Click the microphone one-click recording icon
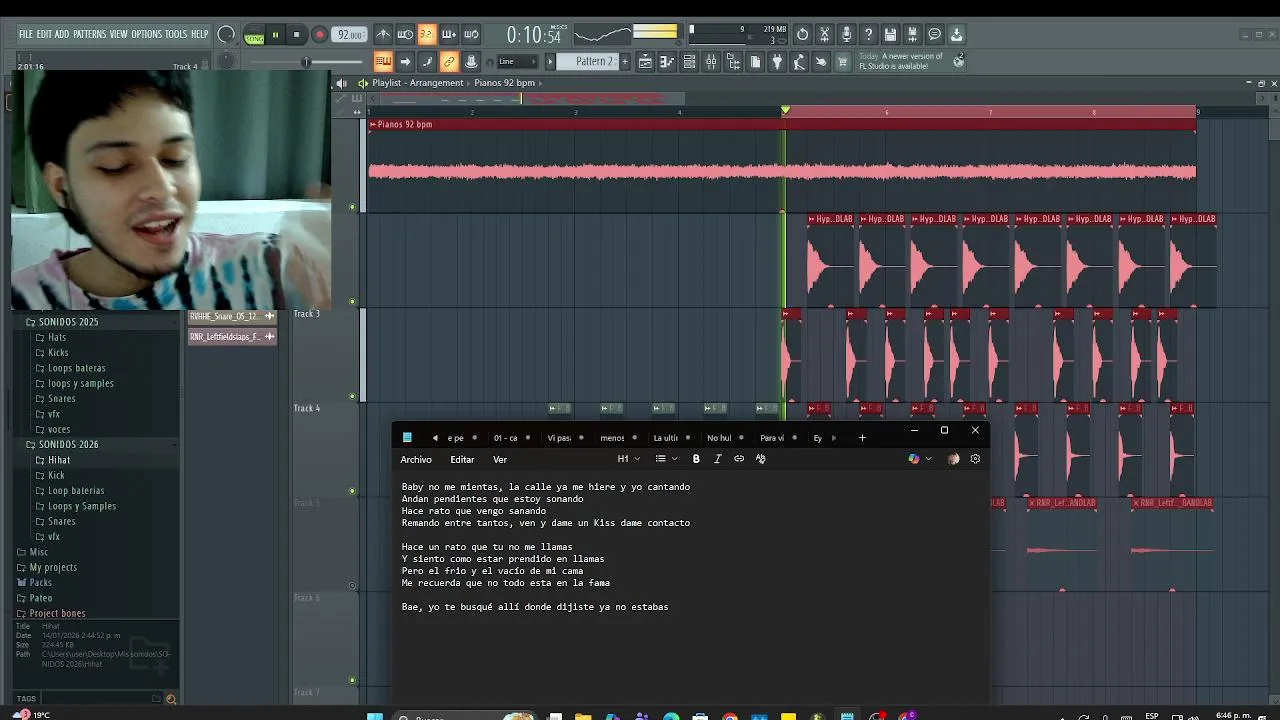This screenshot has height=720, width=1280. [x=846, y=34]
